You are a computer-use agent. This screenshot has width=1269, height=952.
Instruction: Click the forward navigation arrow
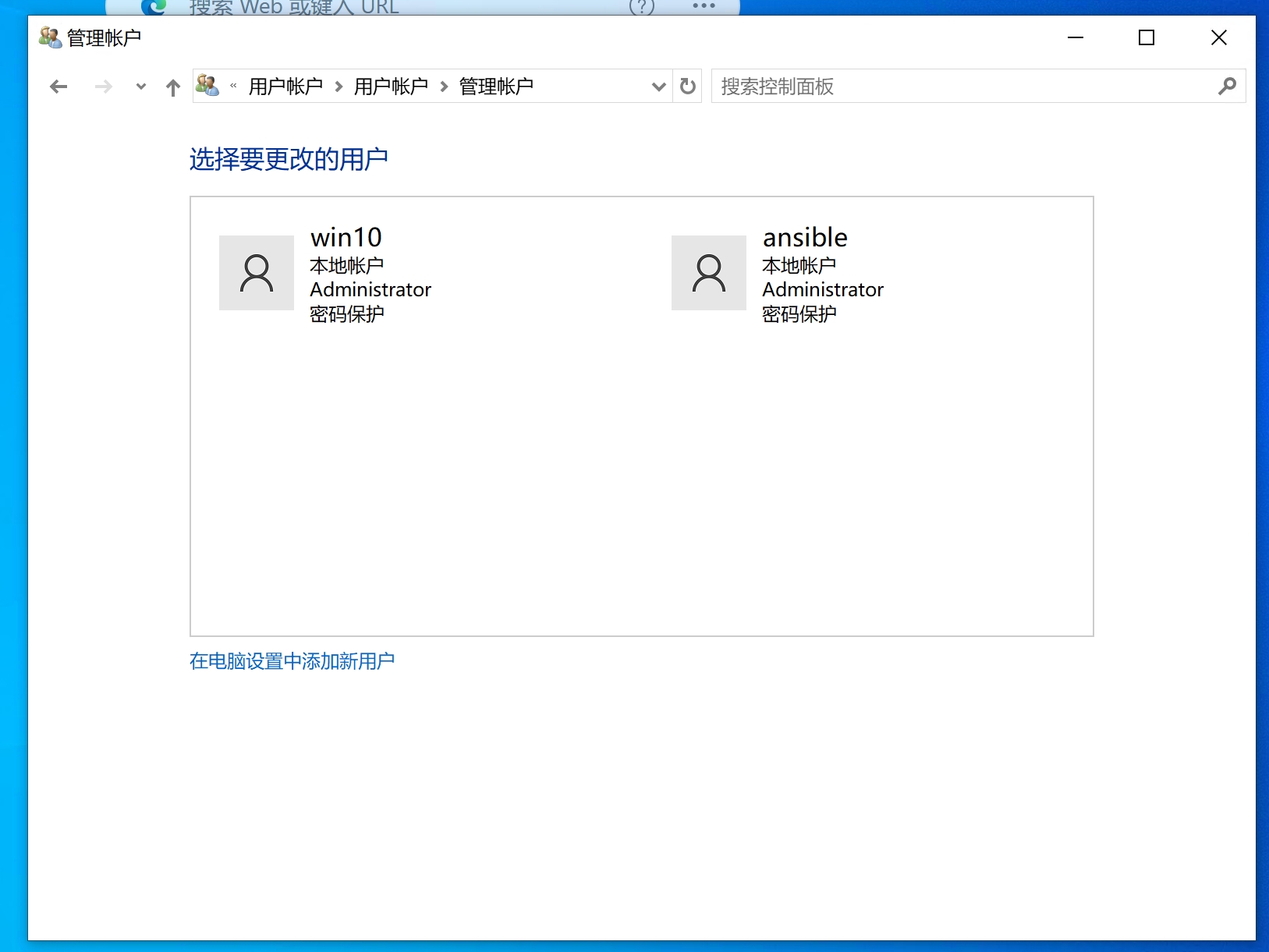click(103, 87)
